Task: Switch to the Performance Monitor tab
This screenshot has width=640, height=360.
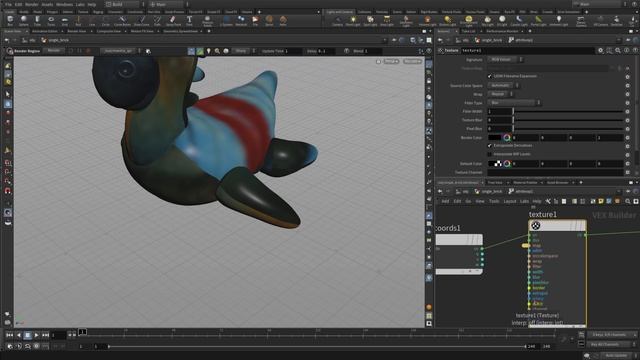Action: [502, 31]
